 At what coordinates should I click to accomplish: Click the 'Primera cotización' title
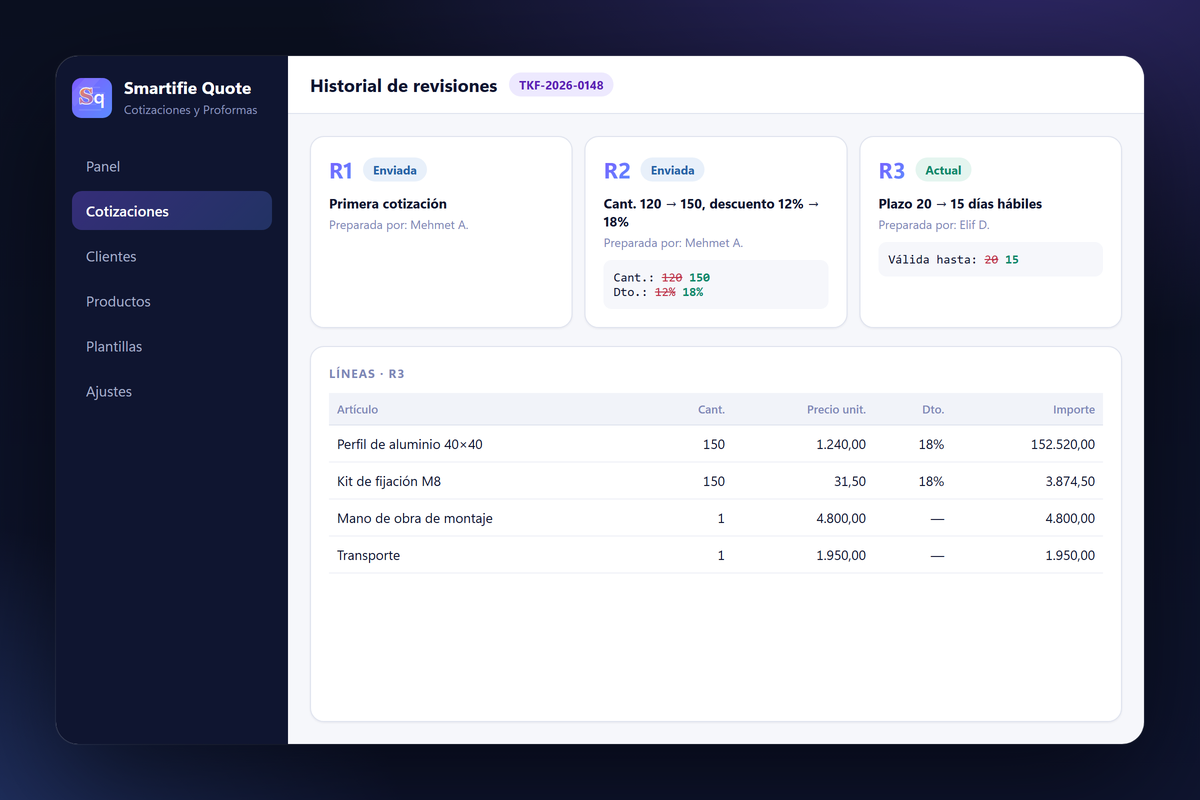(x=388, y=203)
